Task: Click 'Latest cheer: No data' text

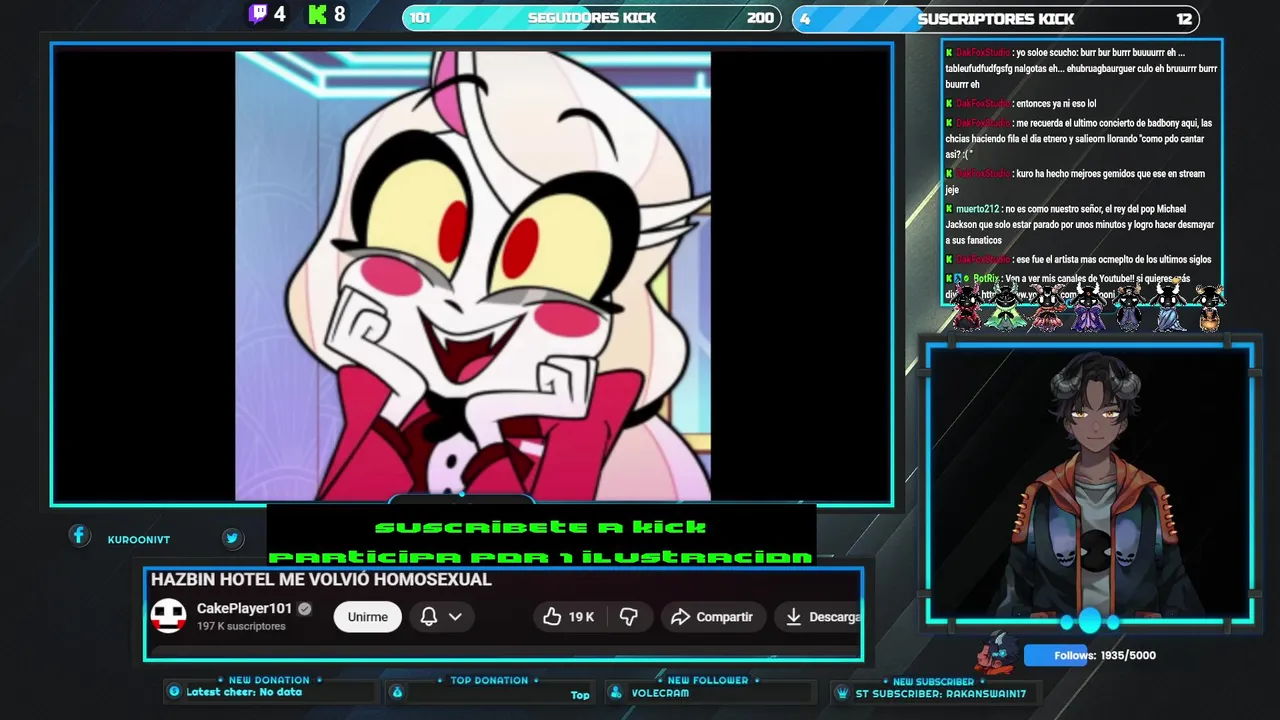Action: [244, 692]
